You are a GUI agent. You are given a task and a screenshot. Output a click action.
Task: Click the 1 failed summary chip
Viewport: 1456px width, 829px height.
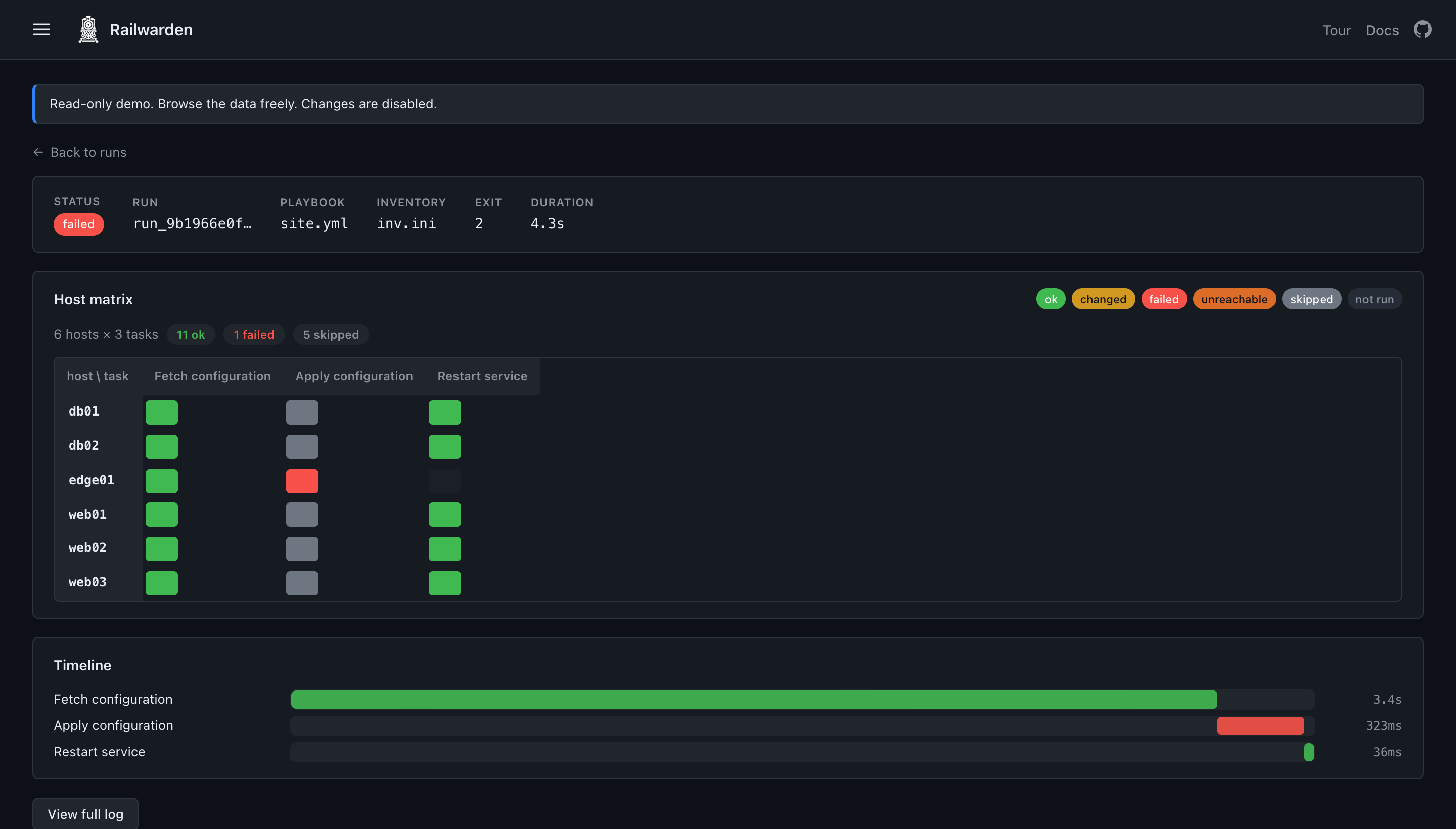coord(254,334)
